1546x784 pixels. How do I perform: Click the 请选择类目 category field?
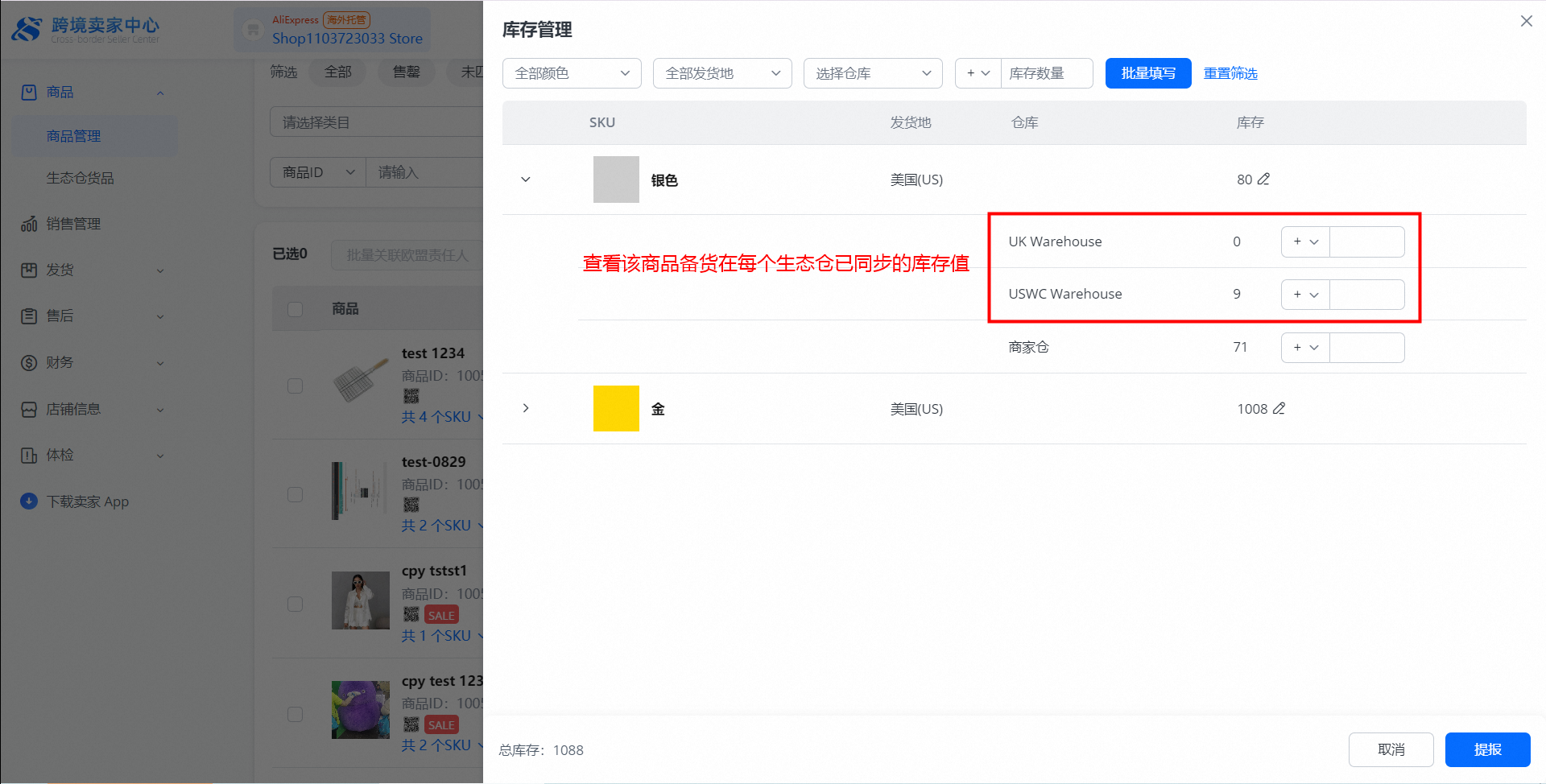point(376,122)
